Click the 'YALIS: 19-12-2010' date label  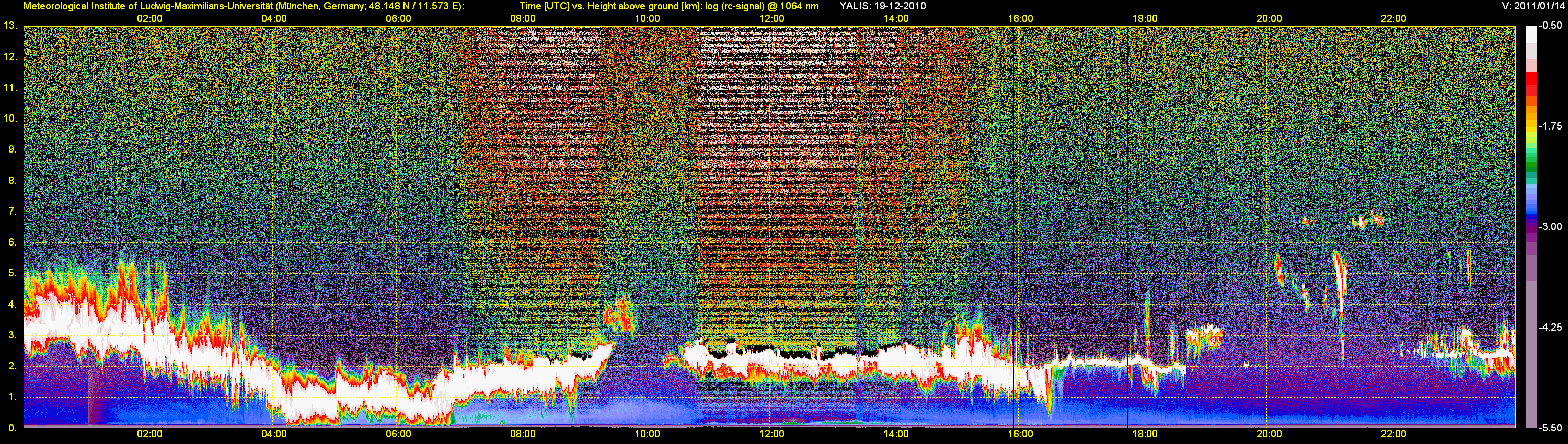[x=883, y=6]
